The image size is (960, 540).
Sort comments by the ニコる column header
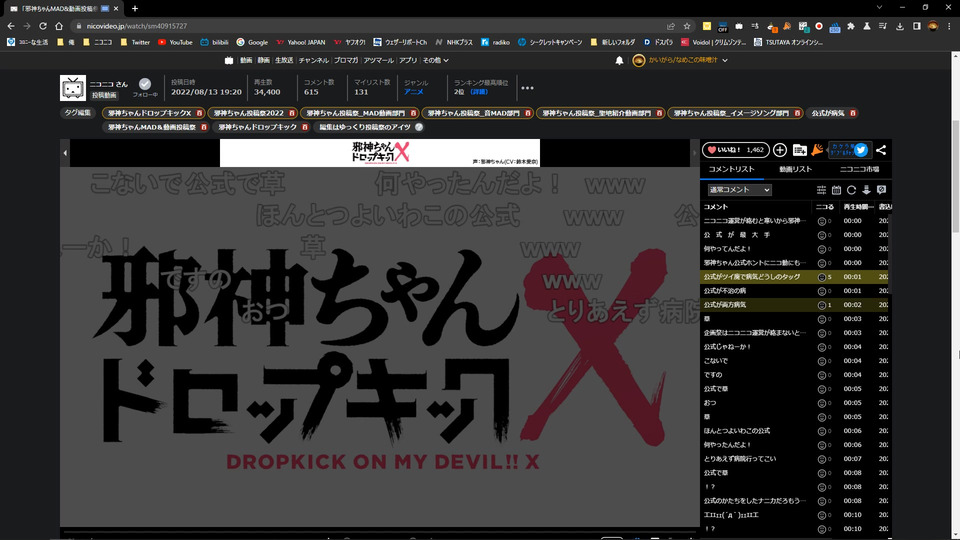(x=825, y=207)
